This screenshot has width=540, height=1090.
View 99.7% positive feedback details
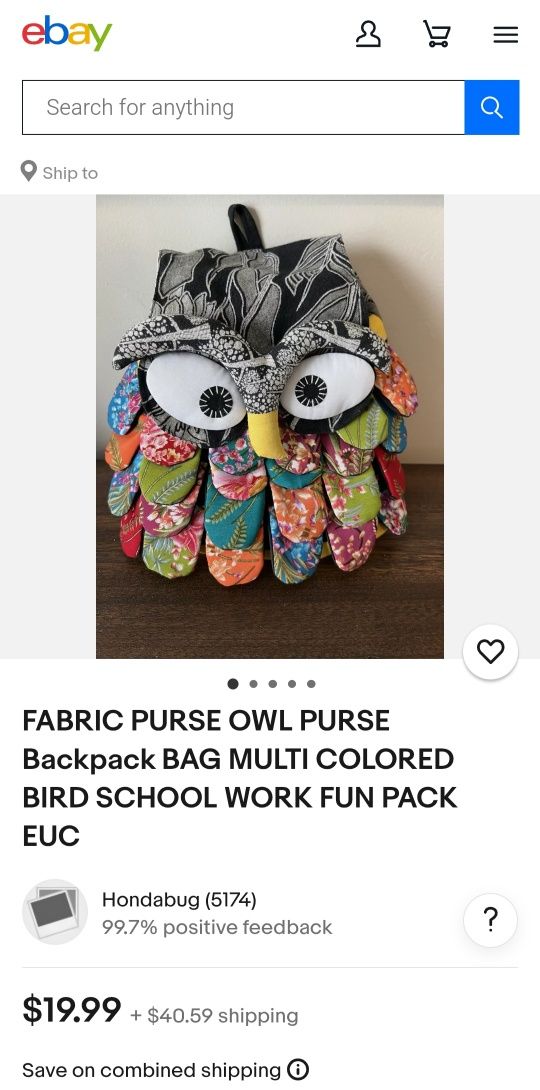pyautogui.click(x=217, y=927)
